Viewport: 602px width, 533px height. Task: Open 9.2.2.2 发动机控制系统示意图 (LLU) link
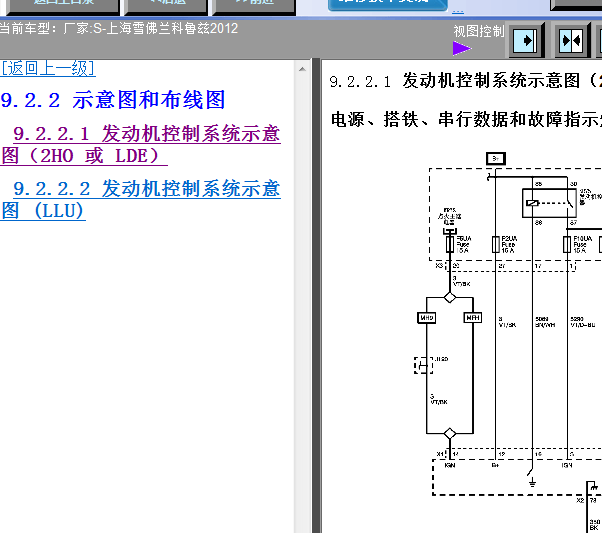(141, 199)
